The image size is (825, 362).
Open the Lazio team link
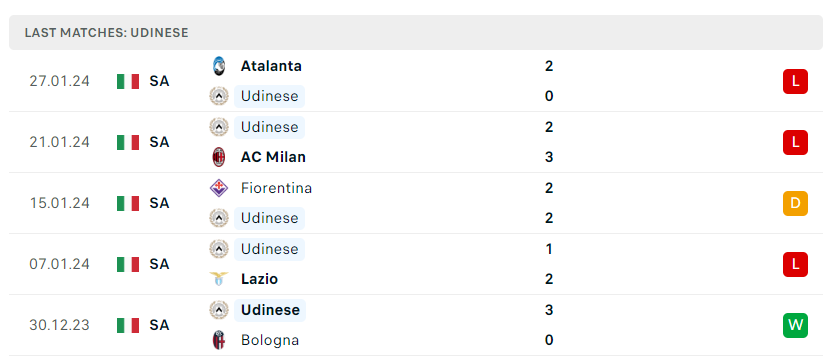[259, 279]
